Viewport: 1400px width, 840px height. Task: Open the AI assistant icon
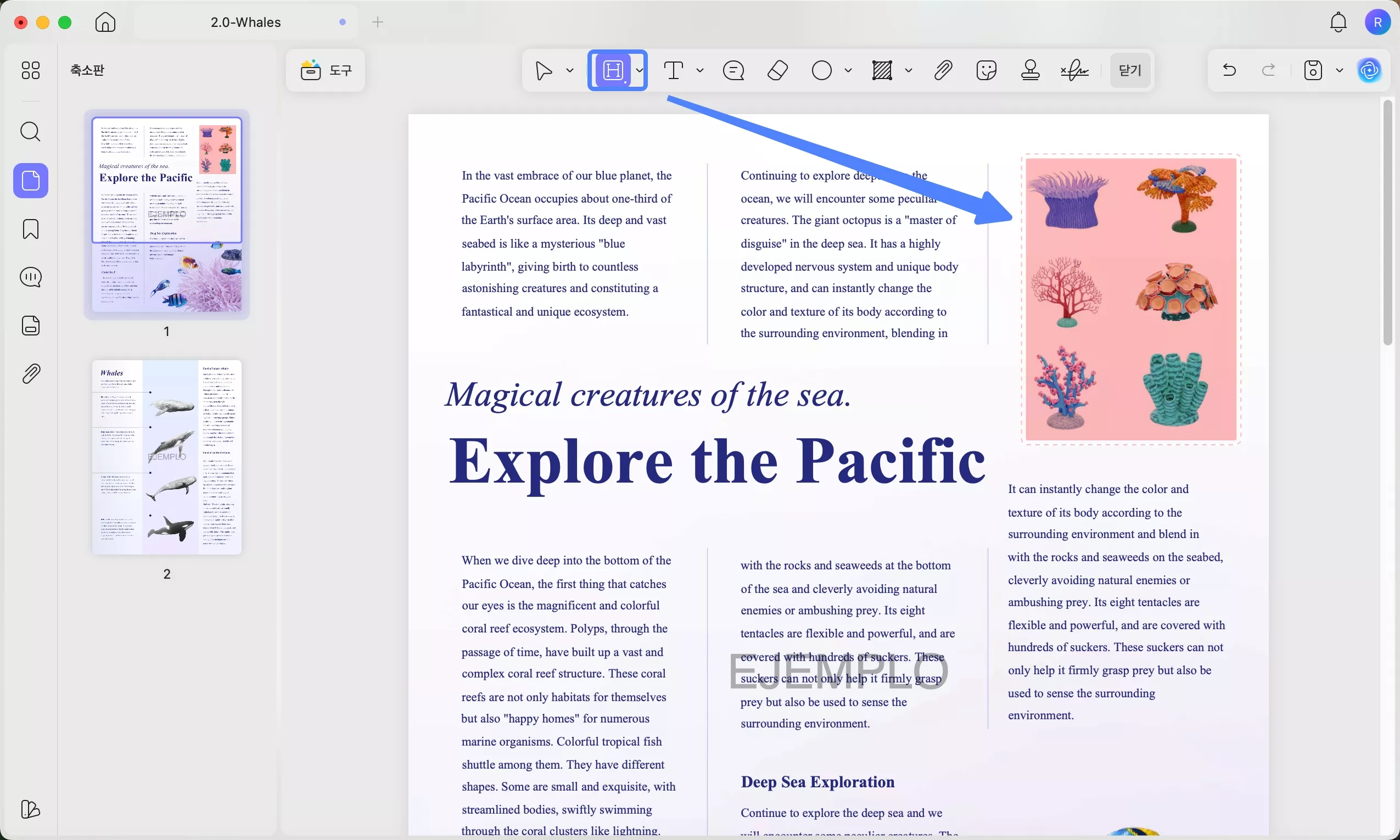point(1369,70)
